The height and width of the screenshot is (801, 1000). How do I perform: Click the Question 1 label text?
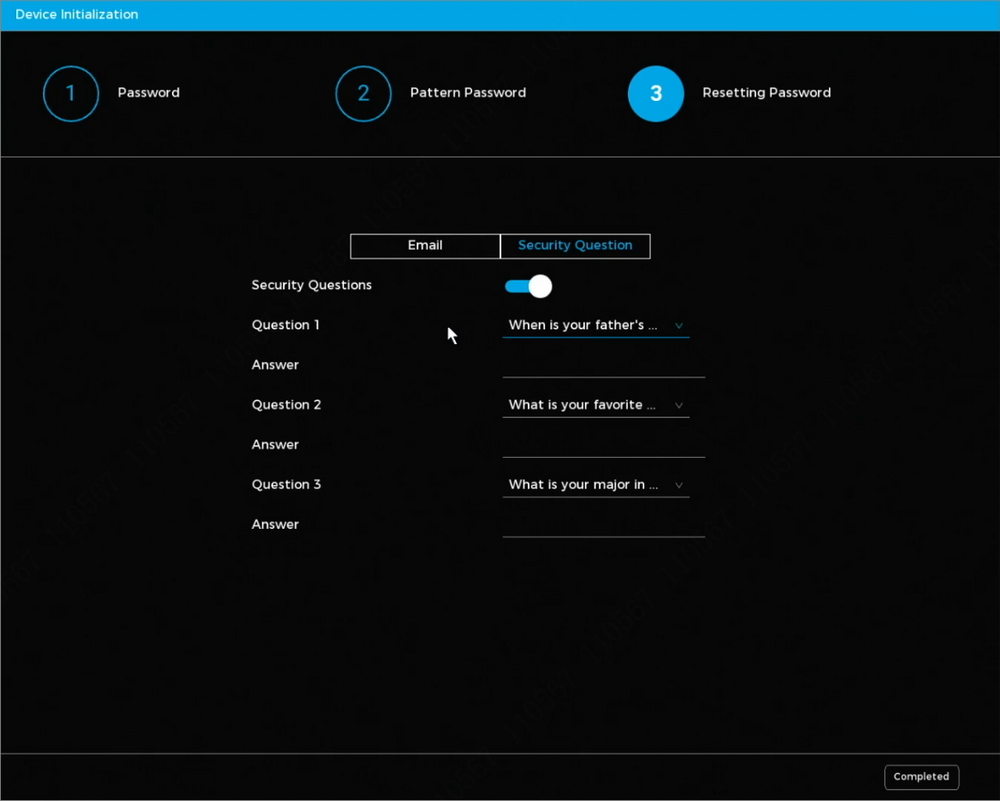pos(286,325)
